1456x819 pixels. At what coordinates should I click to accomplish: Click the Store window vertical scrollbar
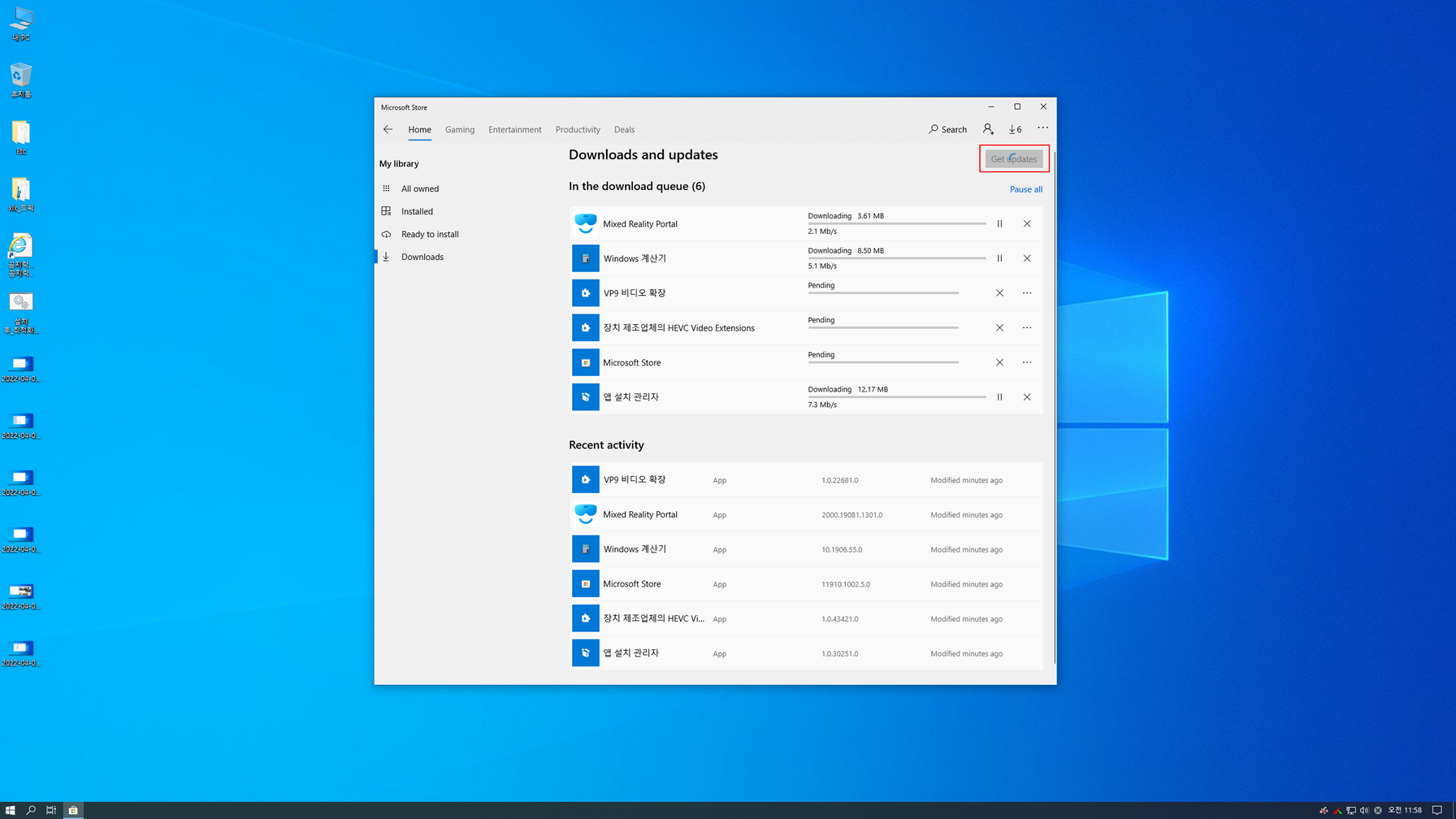coord(1054,406)
